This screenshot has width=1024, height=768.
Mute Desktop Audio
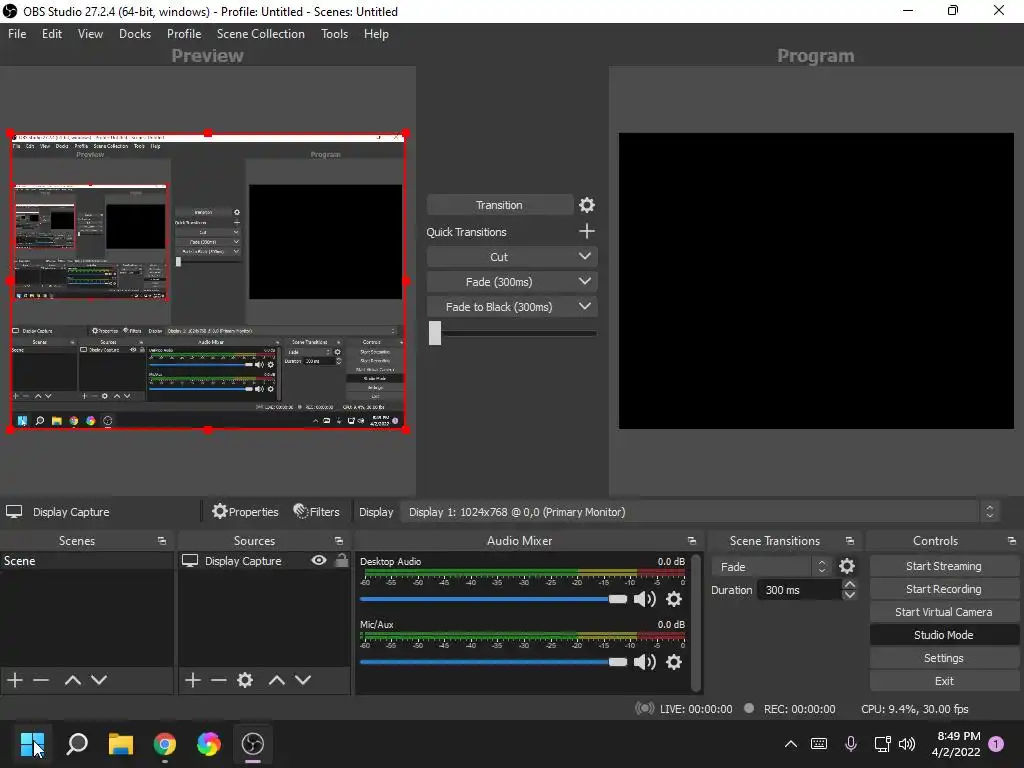pos(645,599)
